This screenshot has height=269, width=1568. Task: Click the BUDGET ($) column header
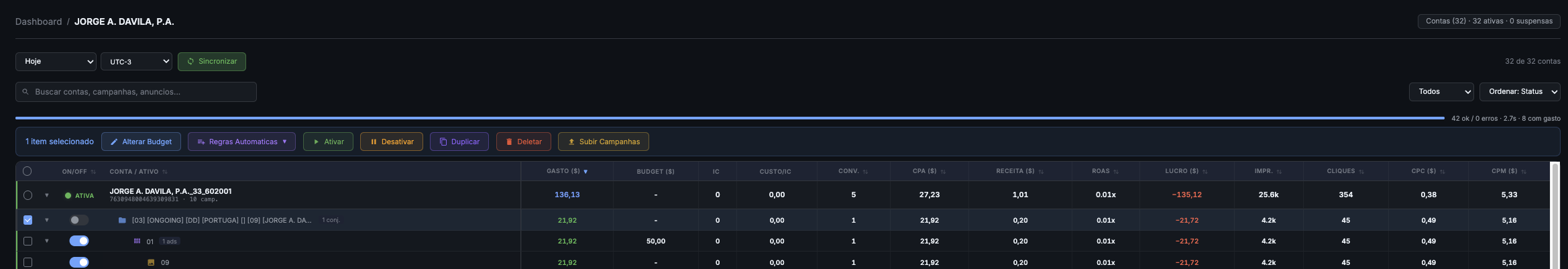point(655,172)
